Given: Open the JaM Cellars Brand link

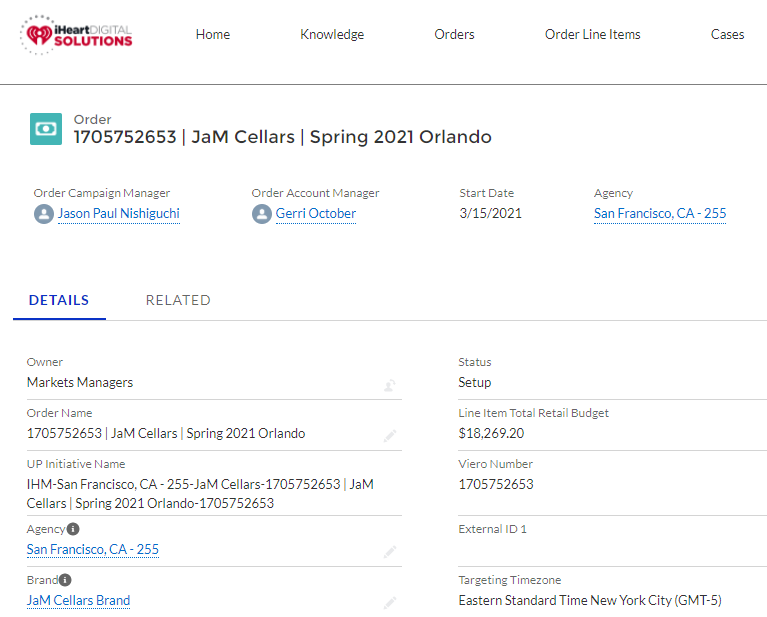Looking at the screenshot, I should 78,600.
